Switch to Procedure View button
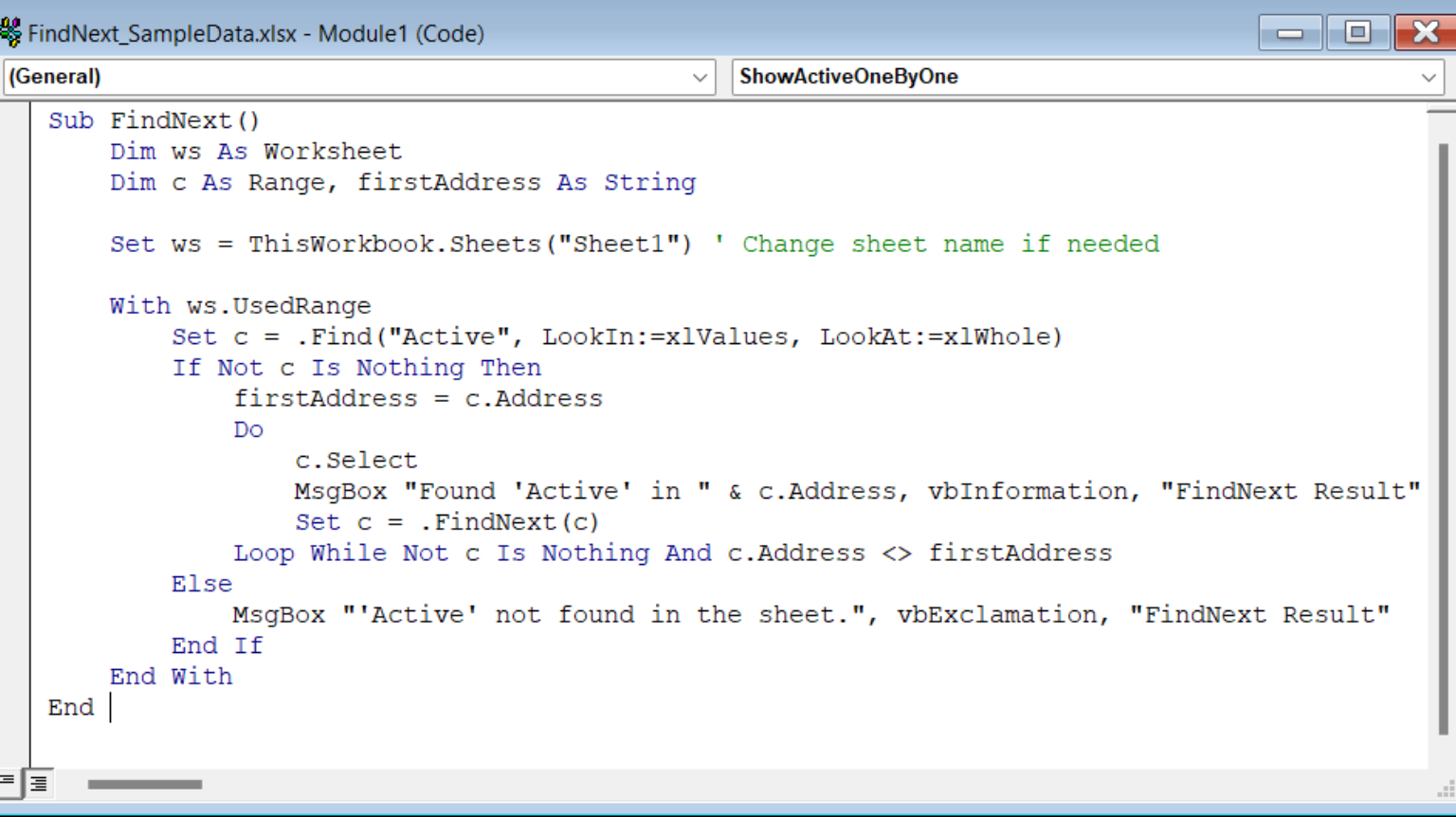The image size is (1456, 817). (x=9, y=783)
